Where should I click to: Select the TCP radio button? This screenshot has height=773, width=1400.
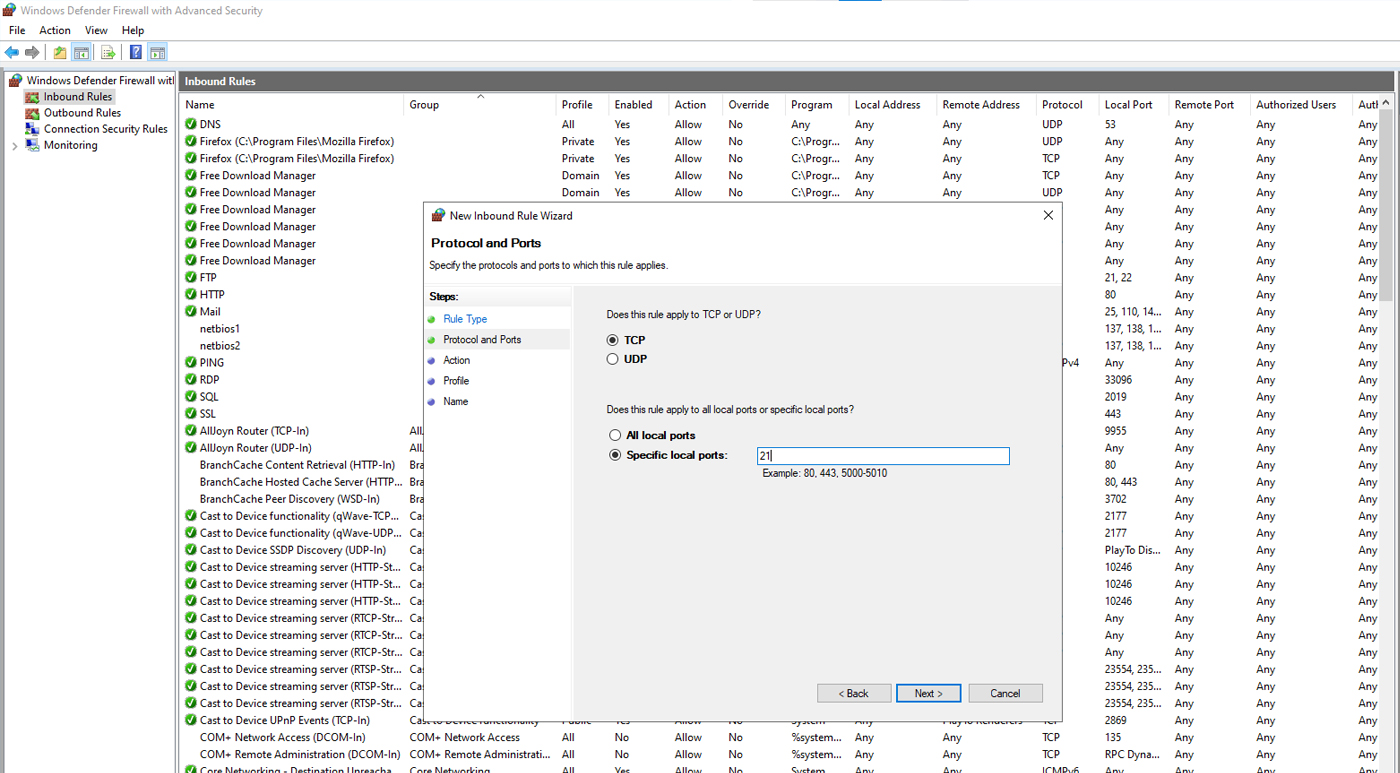(613, 340)
